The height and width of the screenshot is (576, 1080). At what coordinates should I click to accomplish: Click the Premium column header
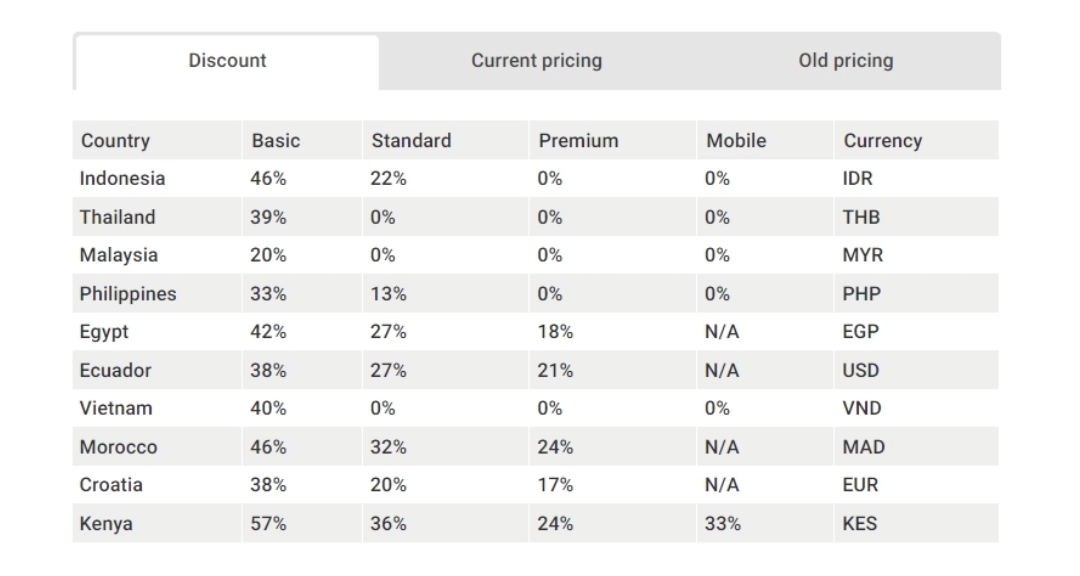point(613,141)
